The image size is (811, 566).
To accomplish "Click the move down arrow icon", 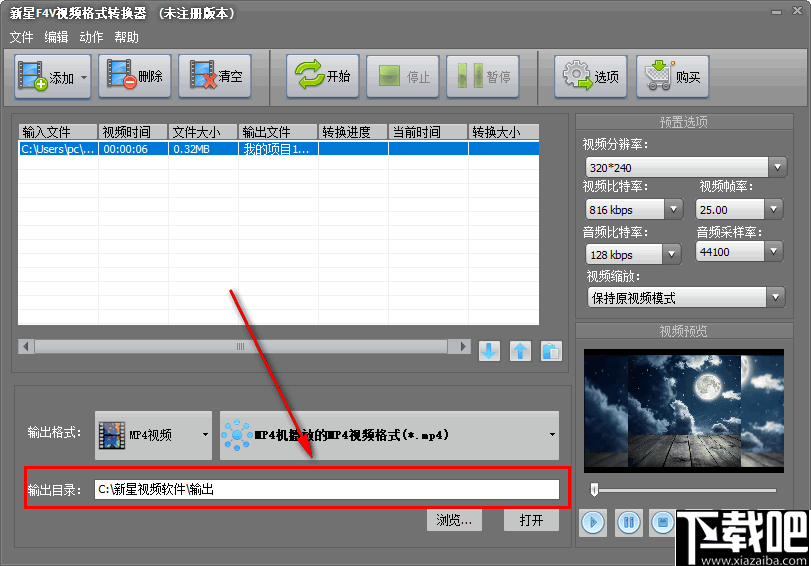I will [x=489, y=351].
